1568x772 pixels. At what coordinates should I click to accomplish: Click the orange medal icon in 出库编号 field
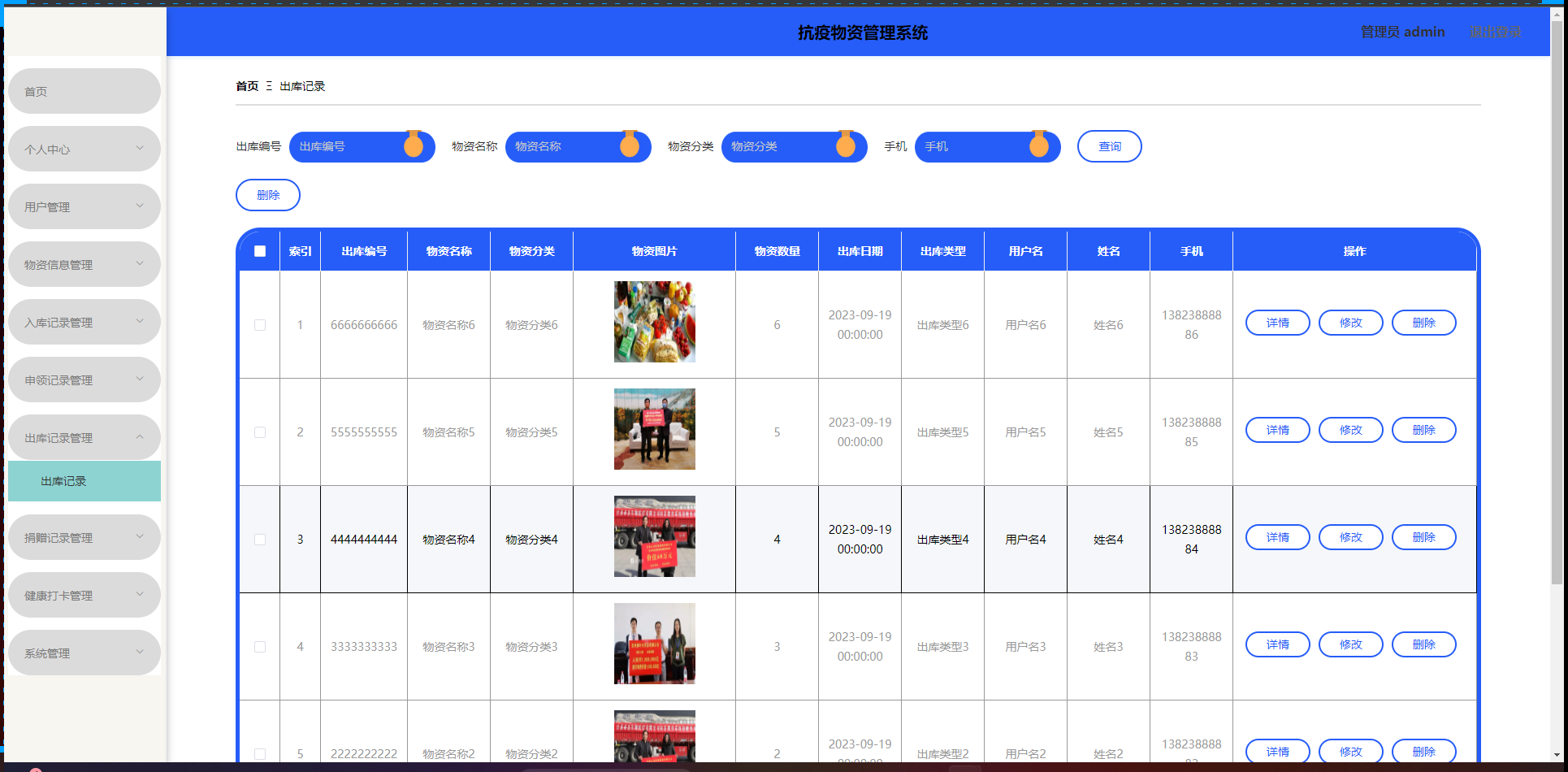click(414, 145)
